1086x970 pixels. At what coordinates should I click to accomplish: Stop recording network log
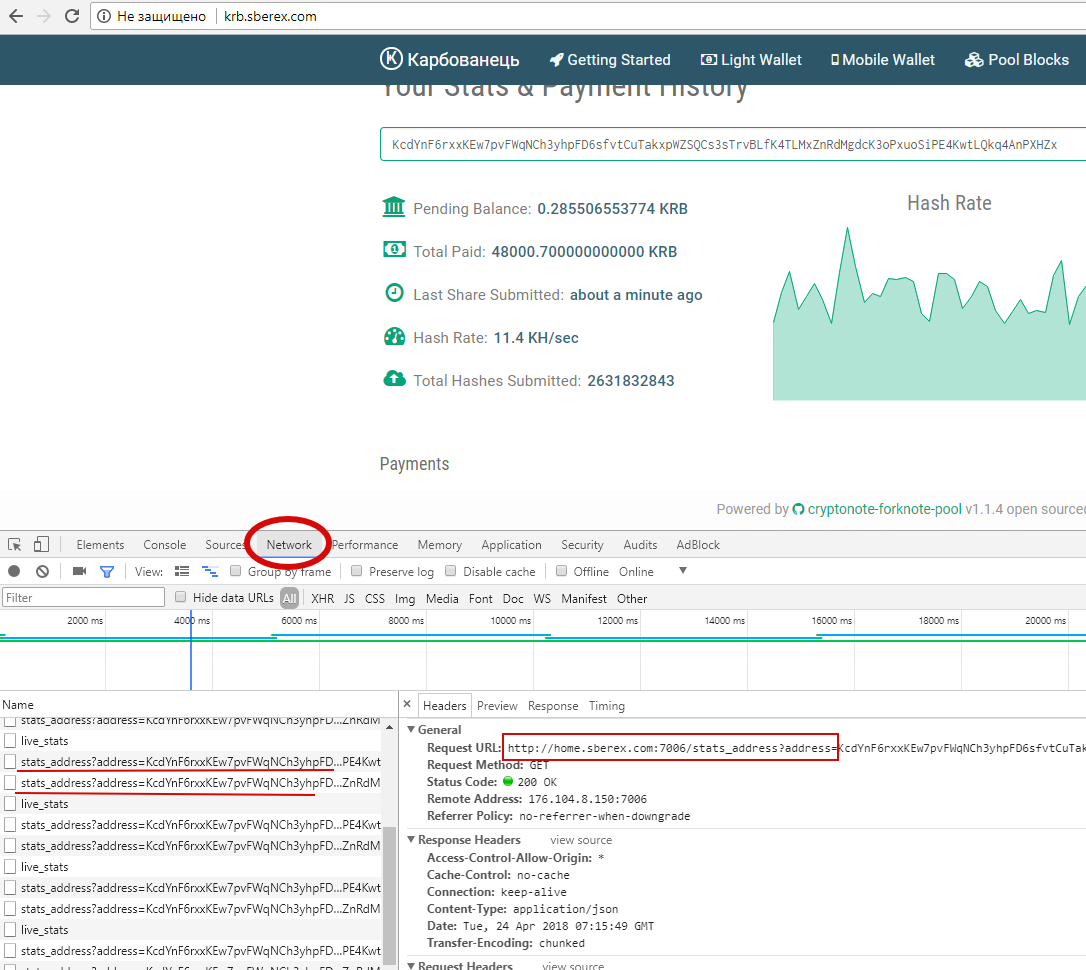pyautogui.click(x=14, y=571)
